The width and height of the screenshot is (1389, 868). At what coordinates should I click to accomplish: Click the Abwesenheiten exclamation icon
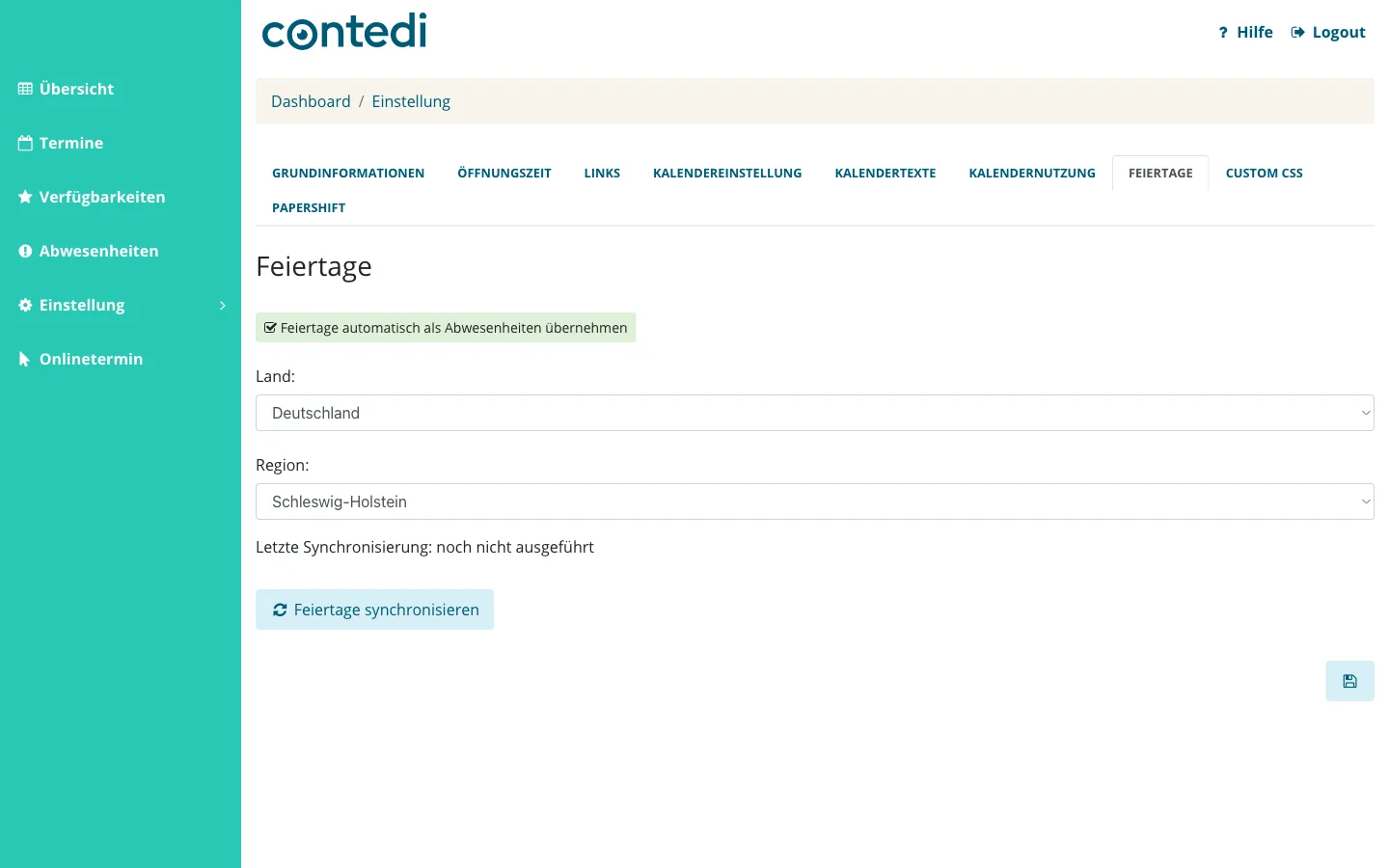[x=25, y=251]
